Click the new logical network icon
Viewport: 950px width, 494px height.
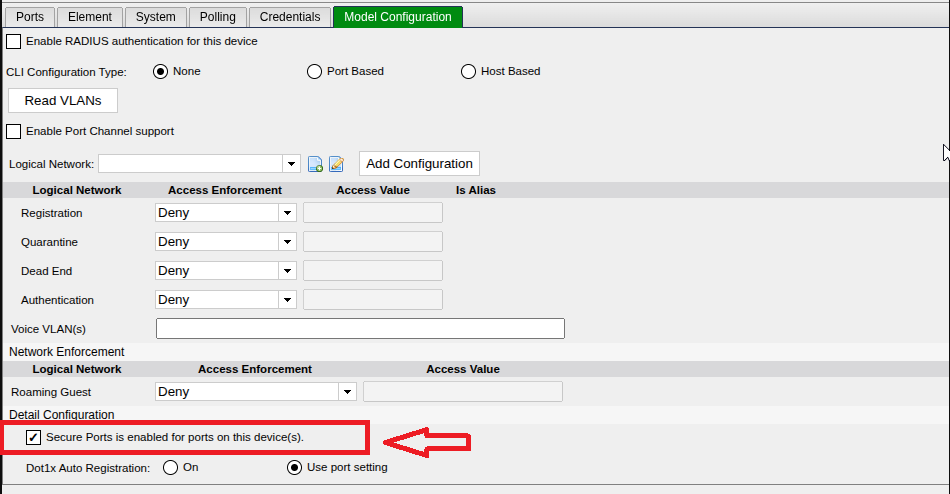[315, 164]
